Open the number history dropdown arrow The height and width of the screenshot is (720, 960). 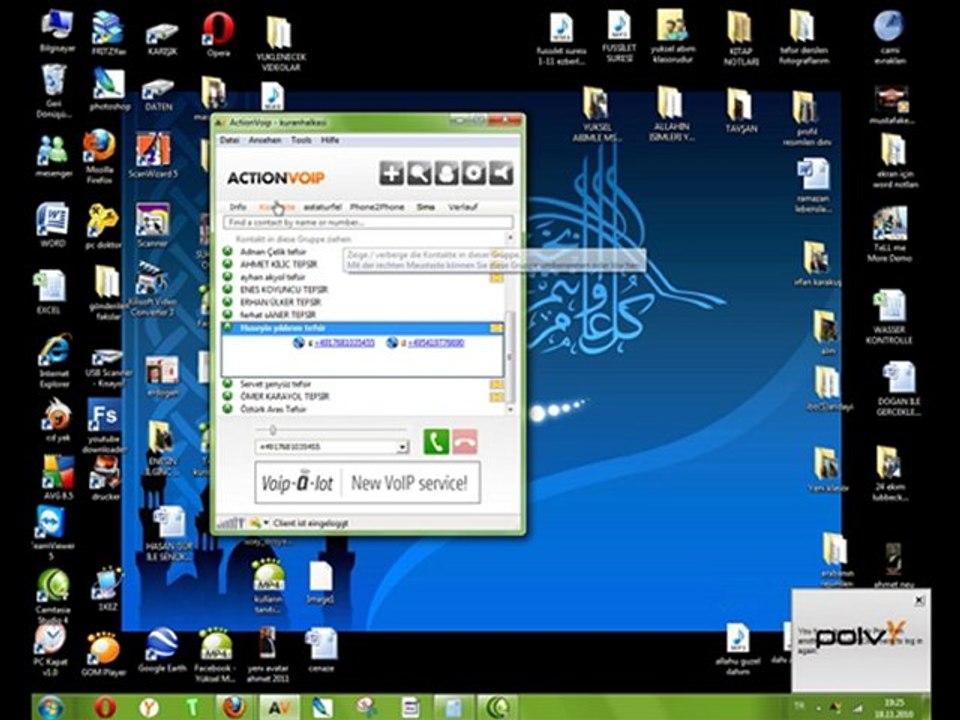click(402, 447)
